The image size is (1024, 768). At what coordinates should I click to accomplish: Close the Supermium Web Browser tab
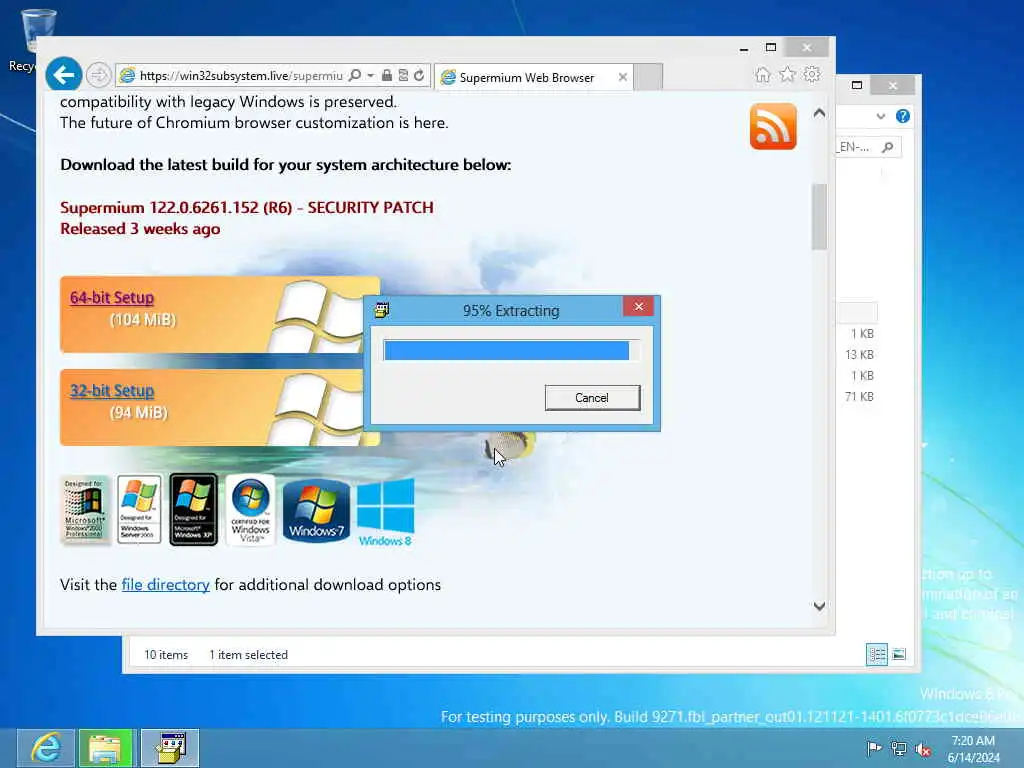(x=622, y=78)
